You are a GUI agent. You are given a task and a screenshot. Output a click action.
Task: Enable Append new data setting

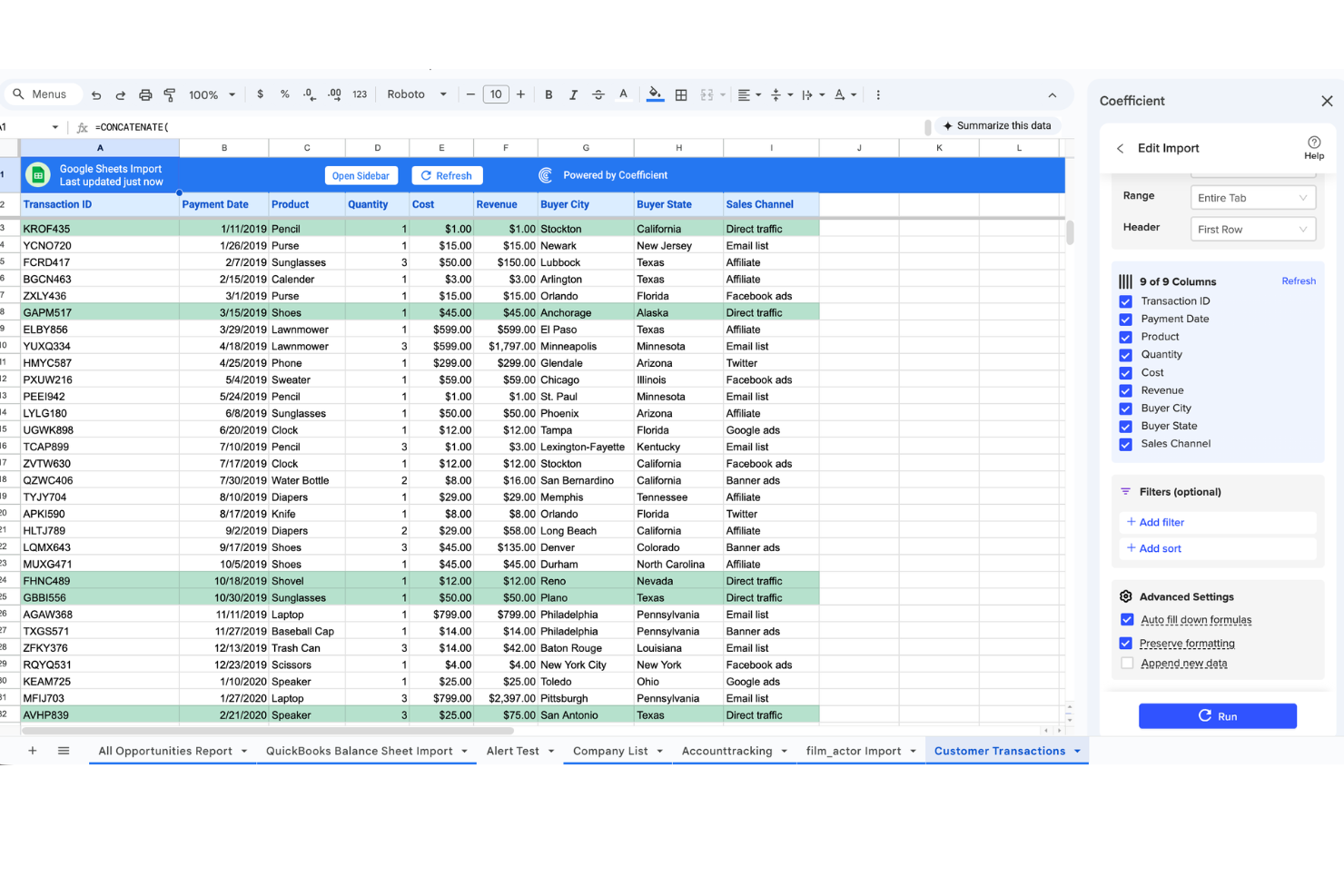[1127, 663]
